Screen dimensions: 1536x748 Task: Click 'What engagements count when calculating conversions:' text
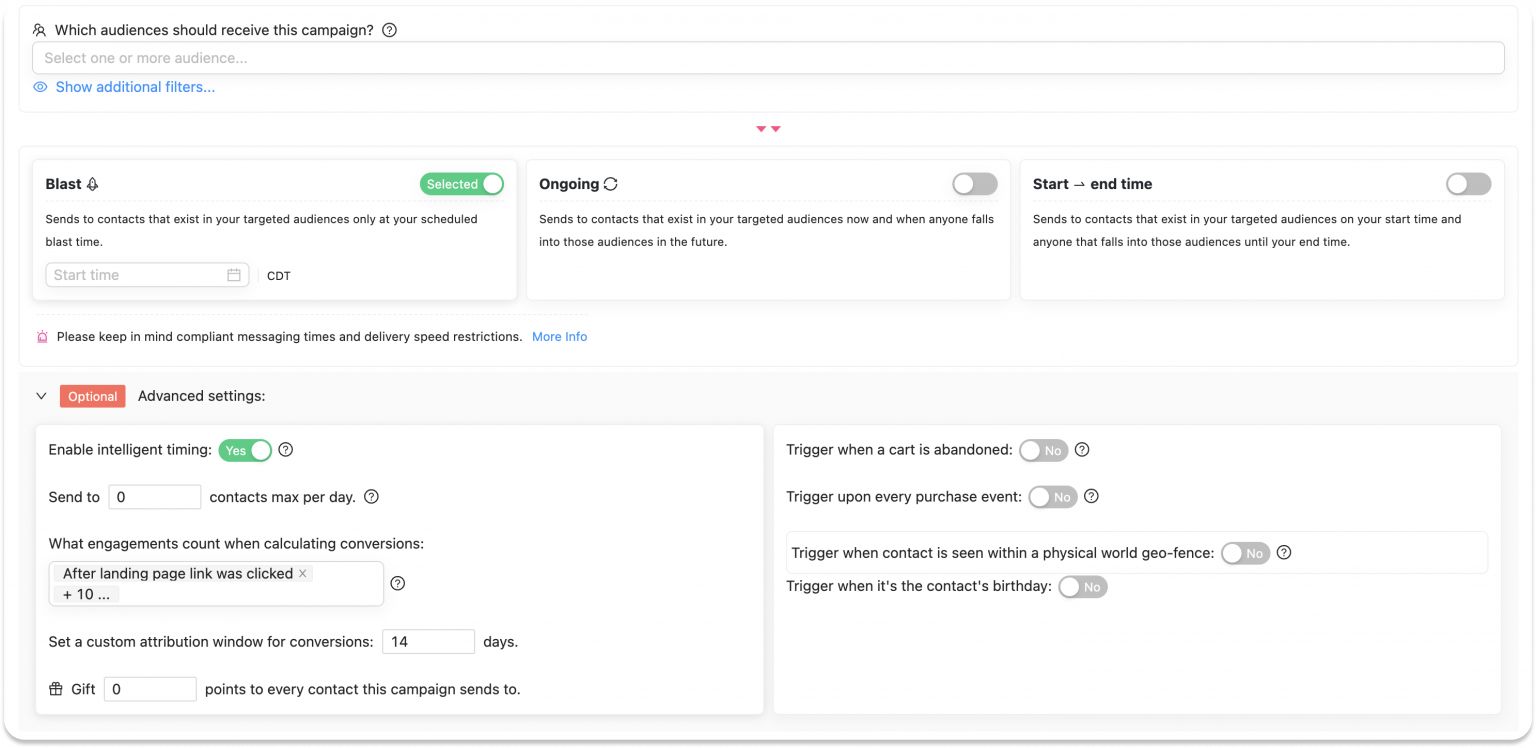click(236, 544)
